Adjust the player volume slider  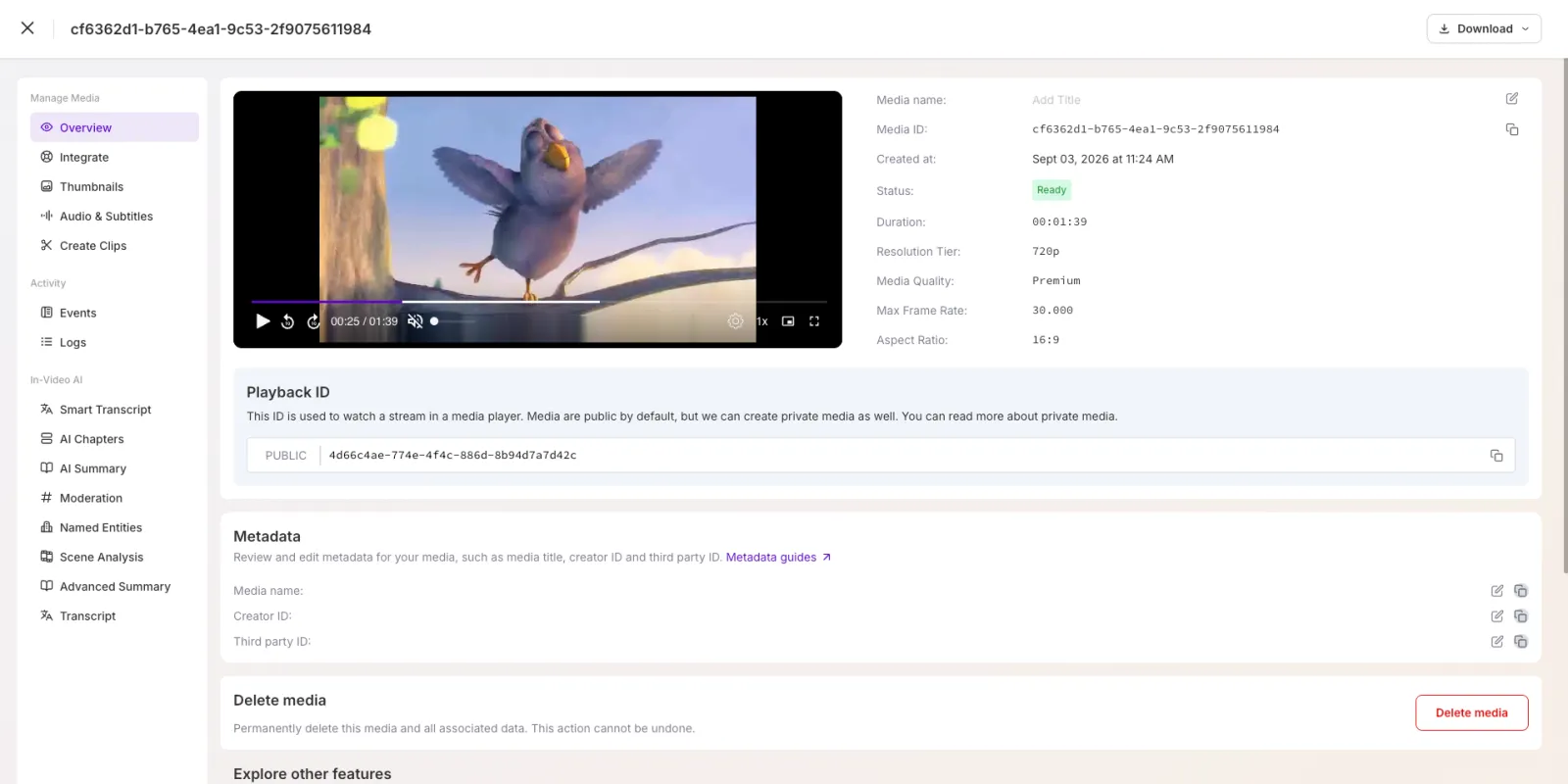click(453, 321)
